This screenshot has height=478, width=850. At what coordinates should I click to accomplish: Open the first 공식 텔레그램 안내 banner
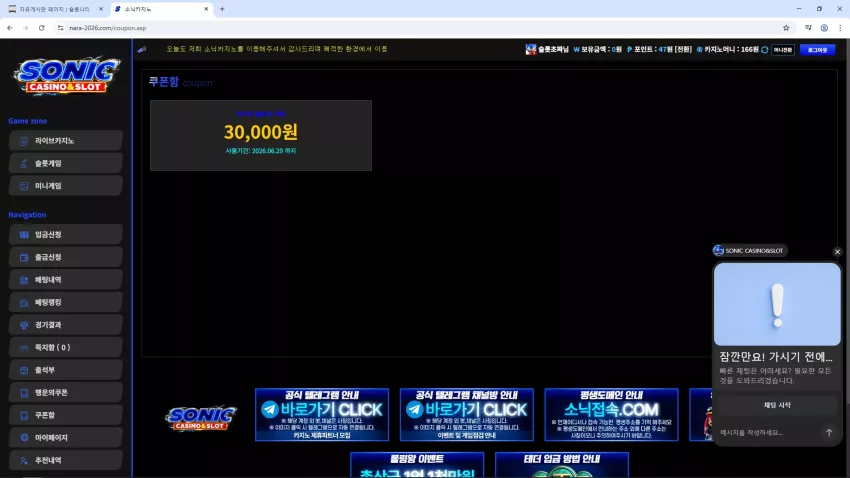pyautogui.click(x=322, y=415)
